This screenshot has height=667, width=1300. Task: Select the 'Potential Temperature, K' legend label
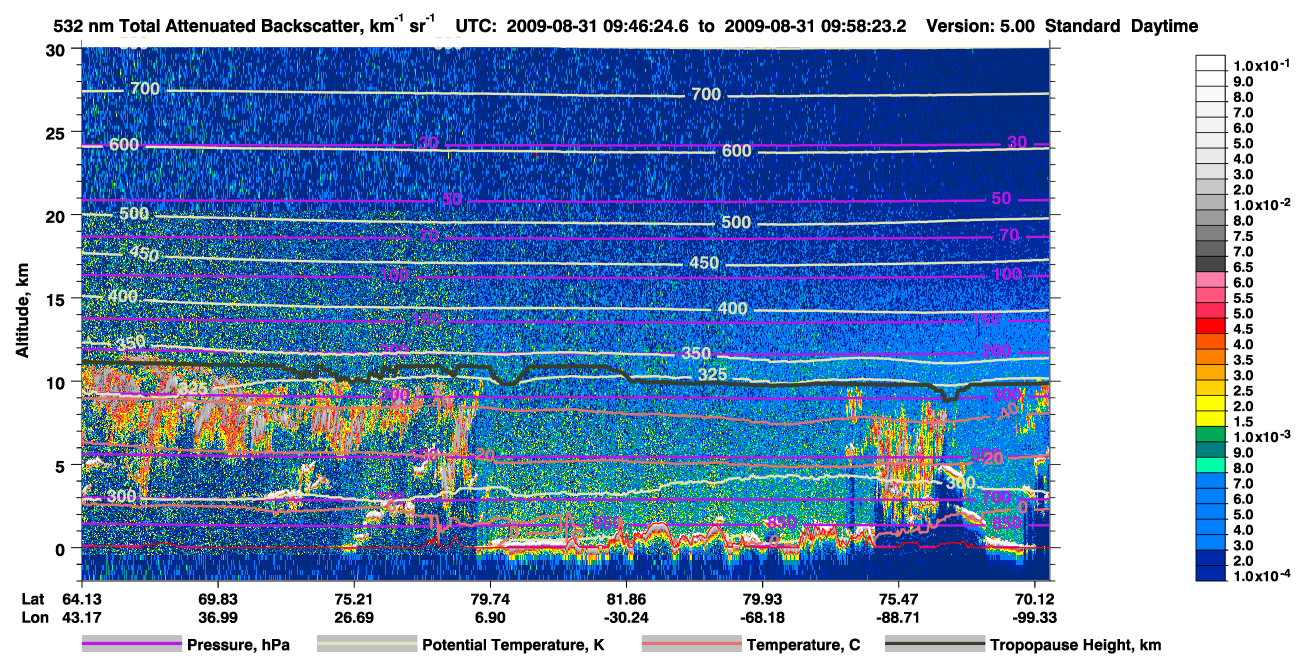513,646
